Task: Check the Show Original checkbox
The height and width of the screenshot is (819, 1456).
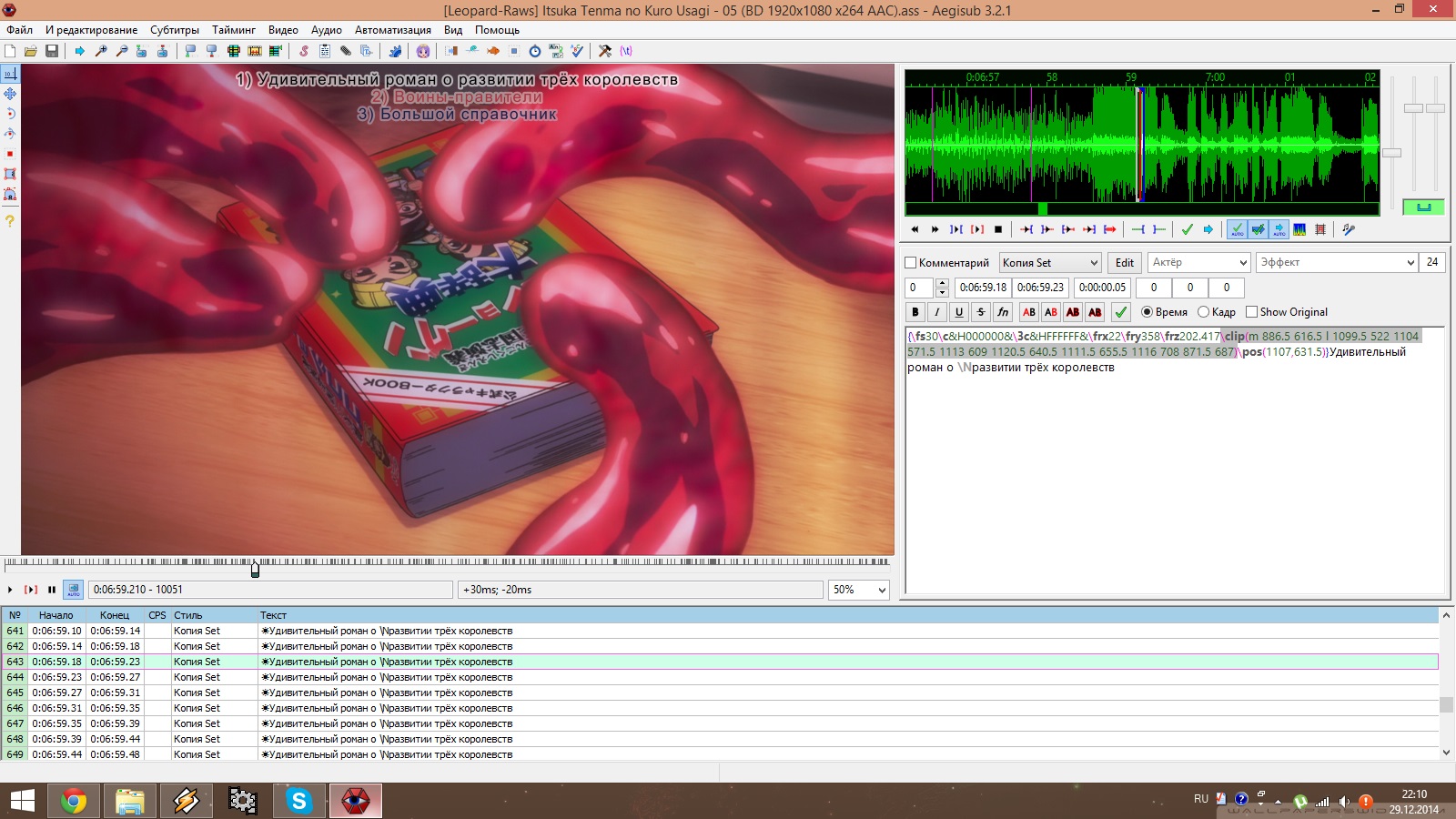Action: (1252, 312)
